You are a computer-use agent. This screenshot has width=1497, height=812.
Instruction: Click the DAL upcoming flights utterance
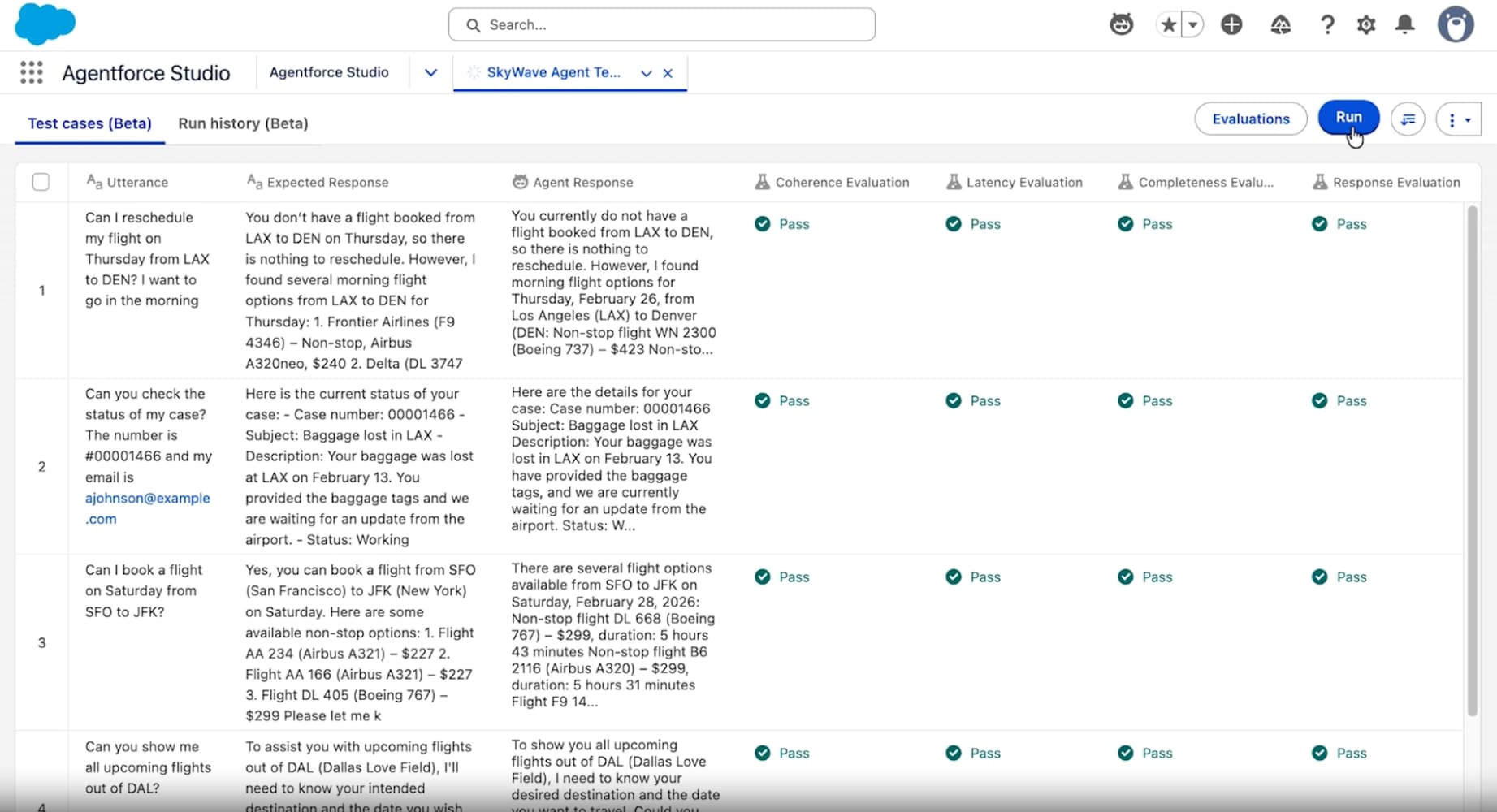coord(148,767)
